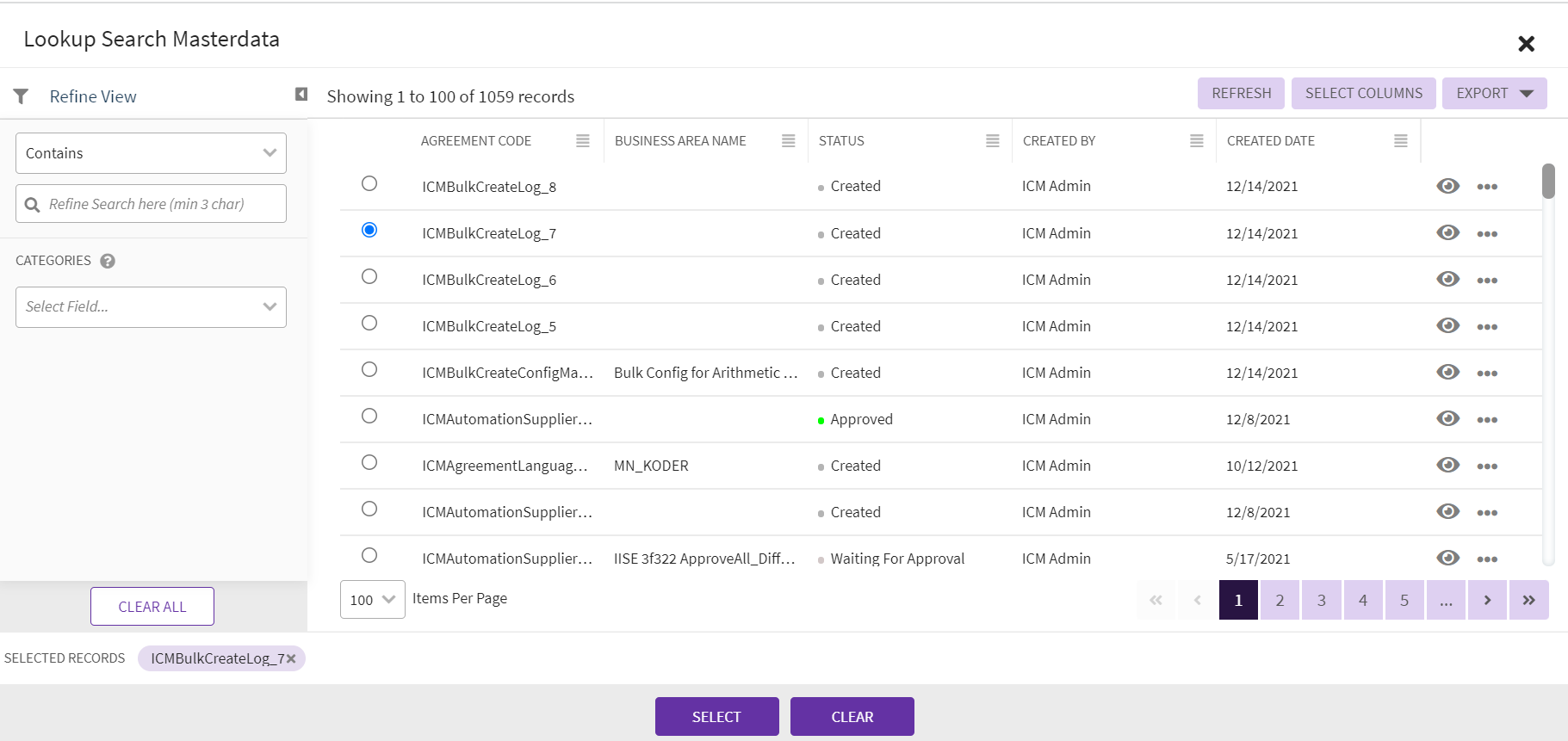
Task: Click the Refresh button
Action: tap(1241, 93)
